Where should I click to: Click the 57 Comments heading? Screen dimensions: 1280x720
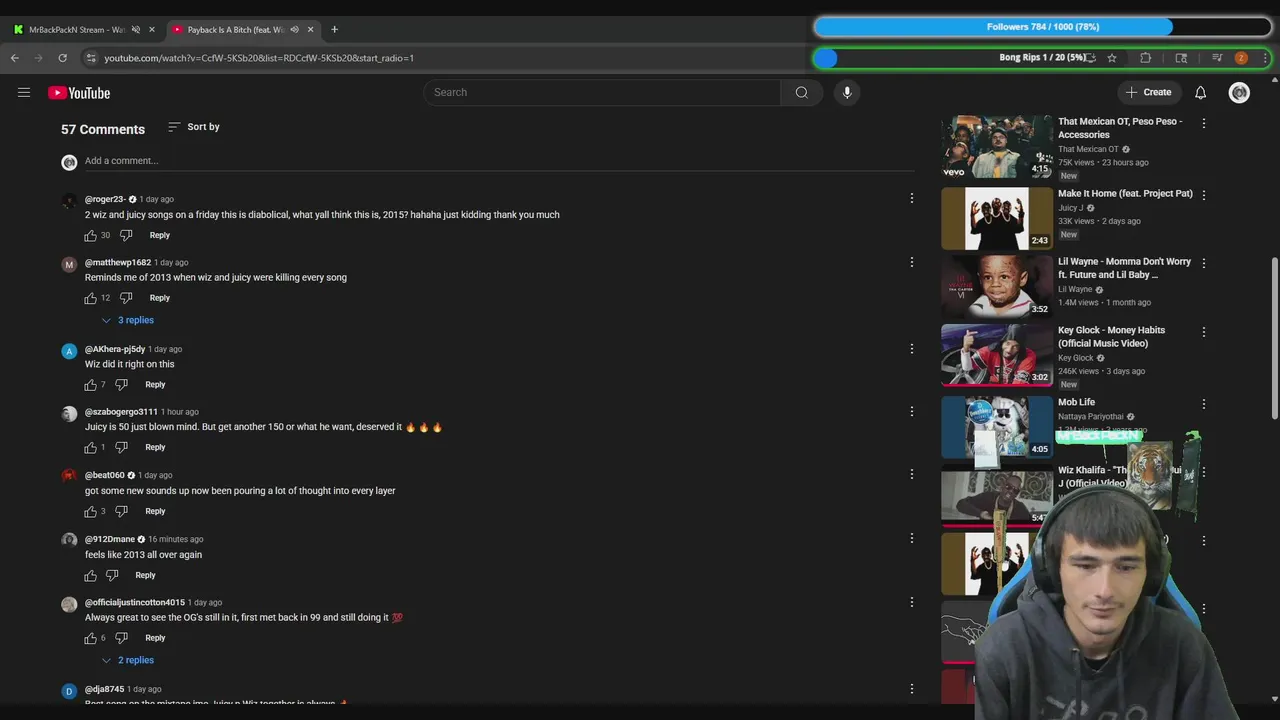point(103,129)
